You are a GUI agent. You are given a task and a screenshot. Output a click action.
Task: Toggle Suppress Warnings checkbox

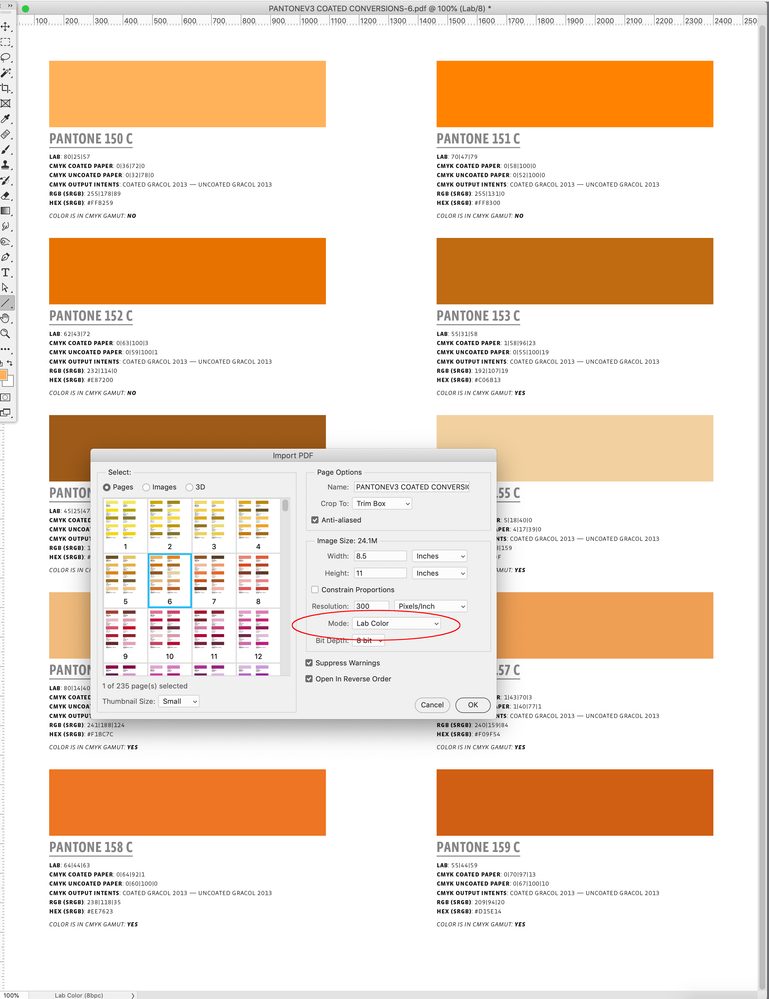click(x=309, y=663)
